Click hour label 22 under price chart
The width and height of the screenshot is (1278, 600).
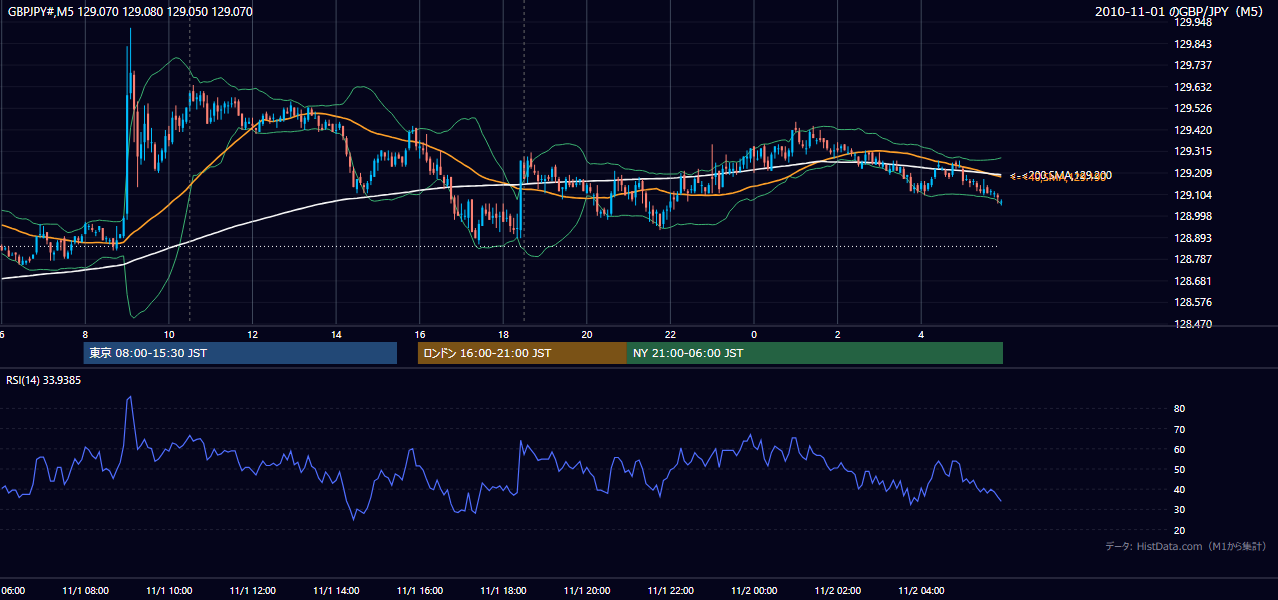pos(670,334)
